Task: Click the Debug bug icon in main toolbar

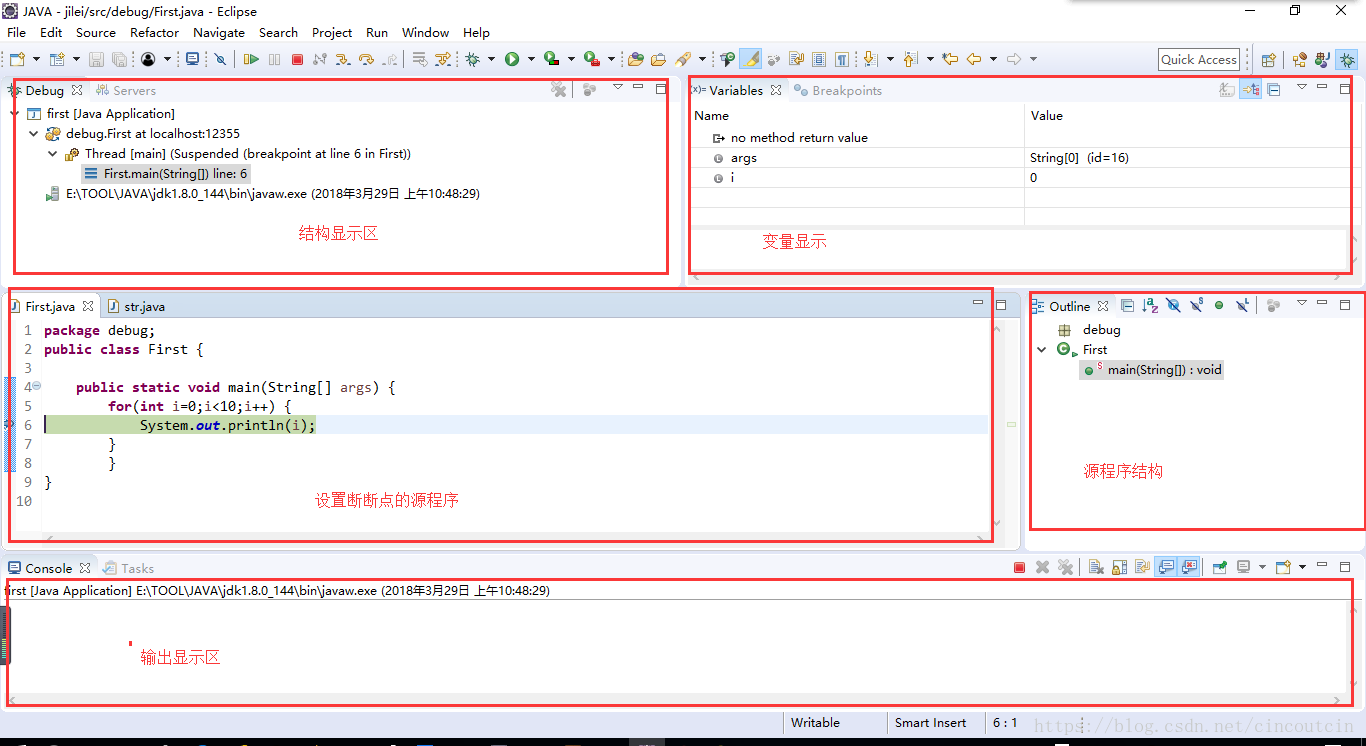Action: [473, 60]
